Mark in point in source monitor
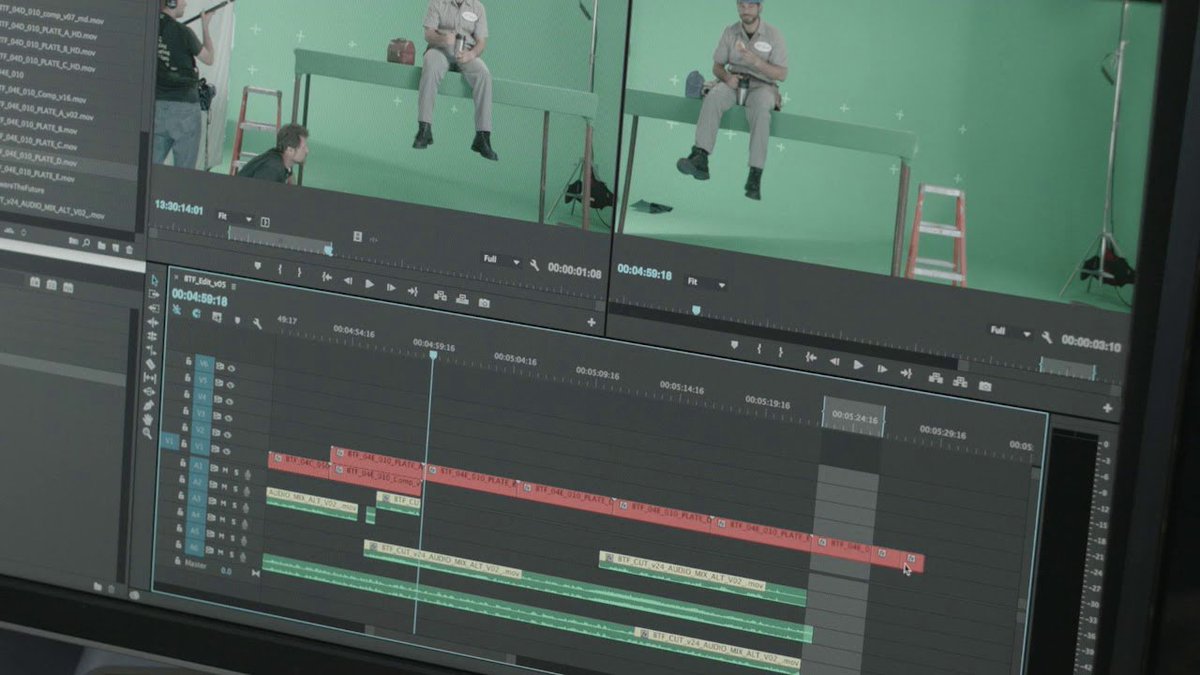Viewport: 1200px width, 675px height. 280,269
